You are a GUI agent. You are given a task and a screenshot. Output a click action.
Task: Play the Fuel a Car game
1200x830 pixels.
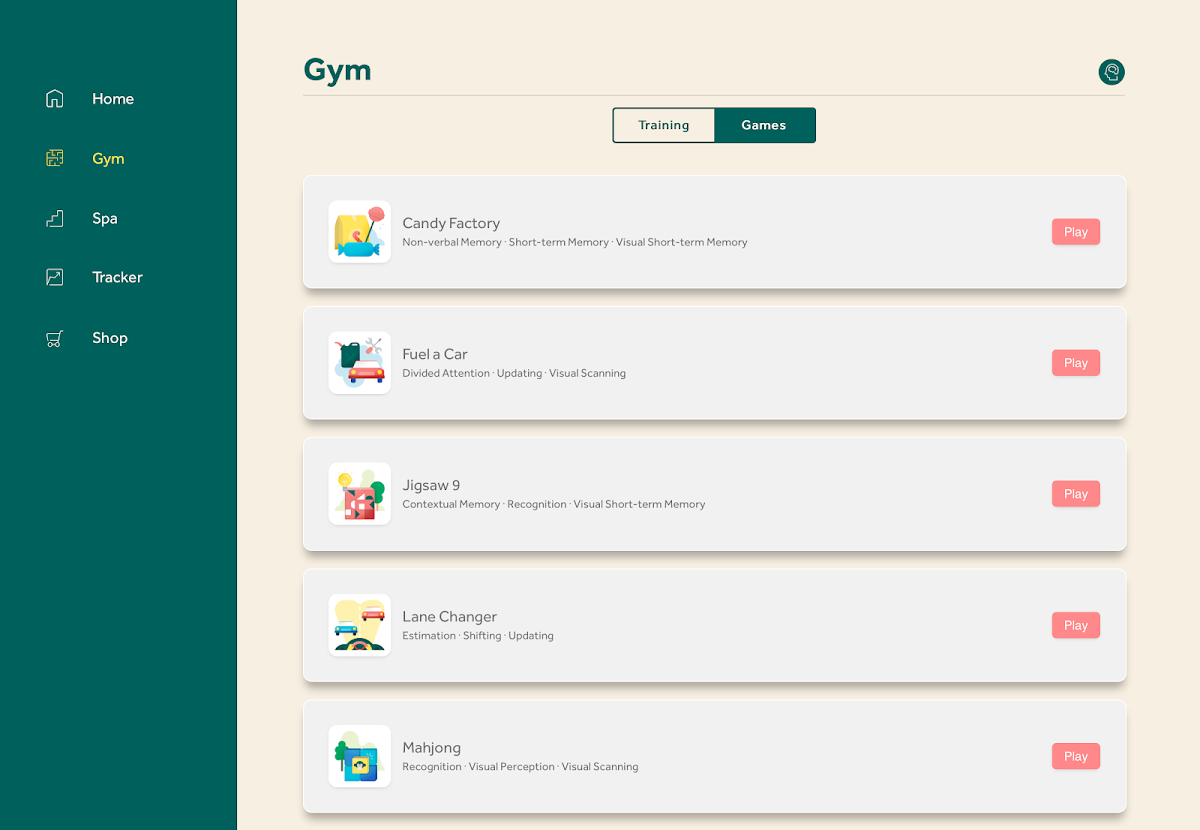point(1076,363)
